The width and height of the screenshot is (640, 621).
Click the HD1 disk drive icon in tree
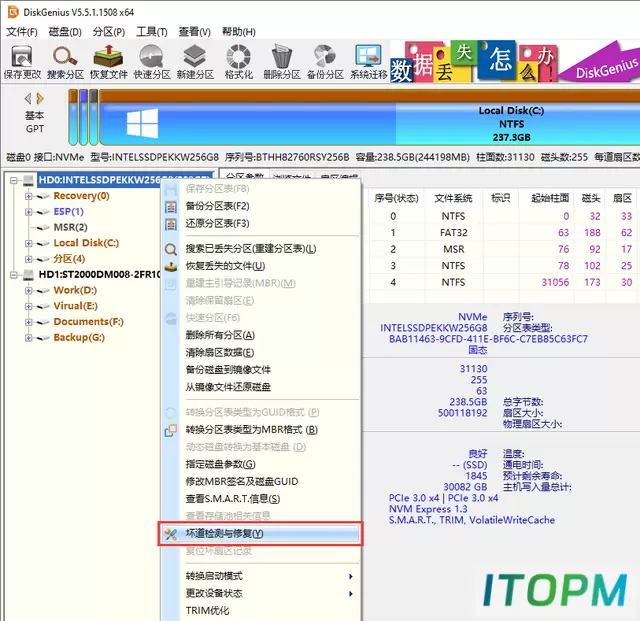point(28,275)
